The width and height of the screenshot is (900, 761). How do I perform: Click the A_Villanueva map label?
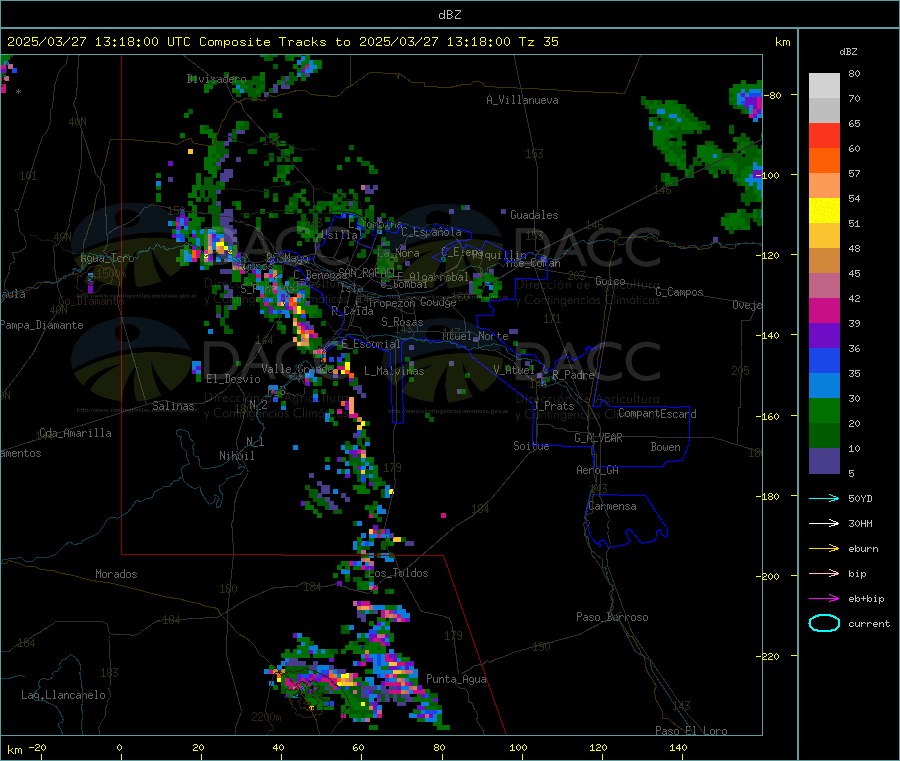tap(522, 100)
